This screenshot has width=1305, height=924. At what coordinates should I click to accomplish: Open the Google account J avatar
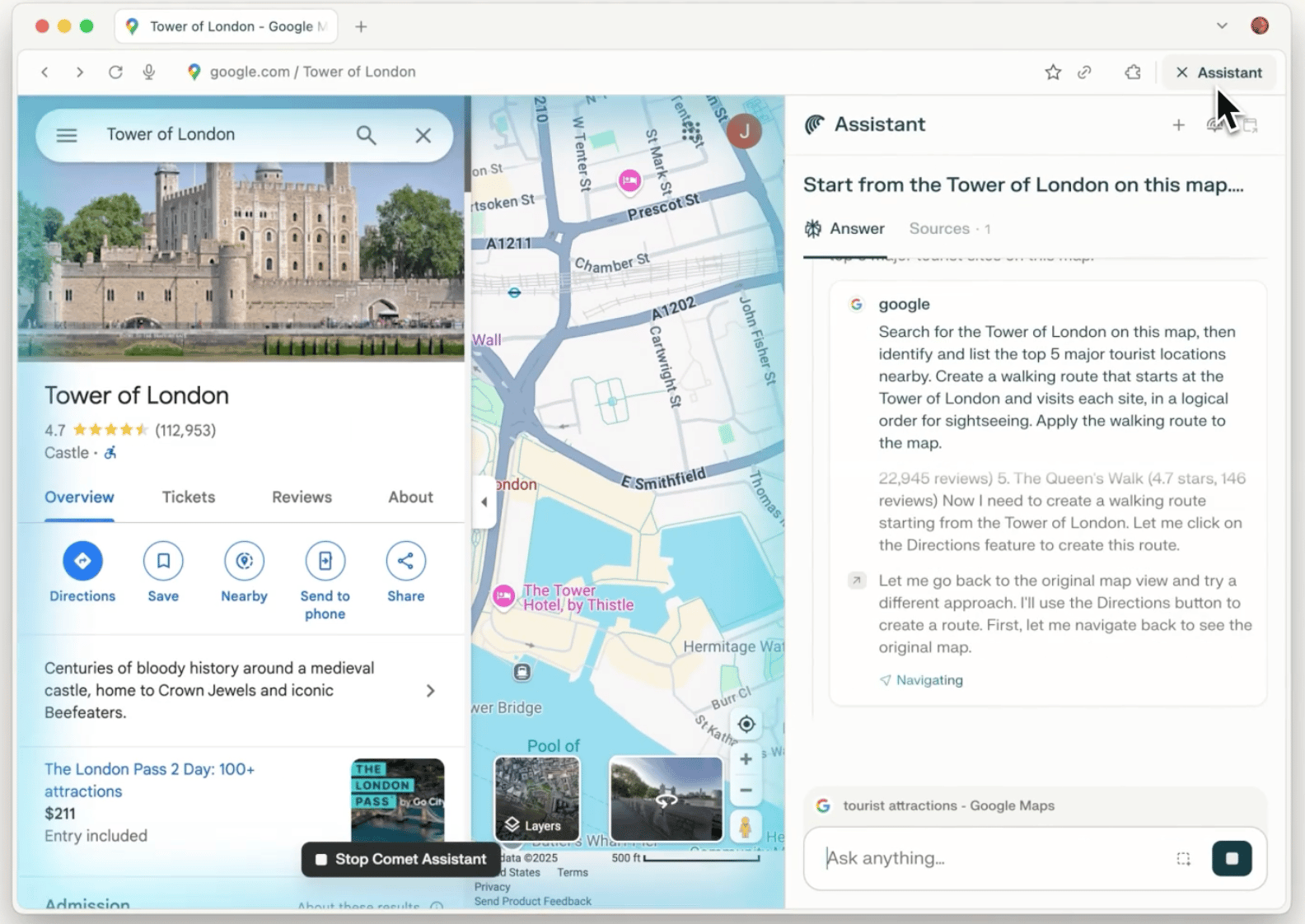744,131
